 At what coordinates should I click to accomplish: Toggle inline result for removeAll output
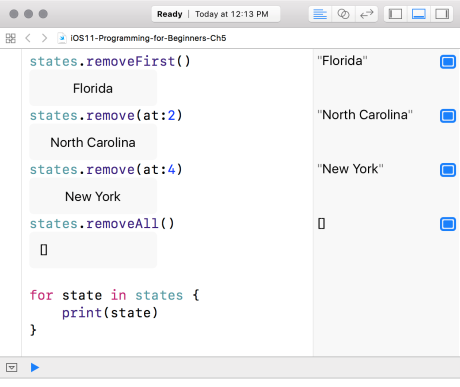tap(448, 224)
